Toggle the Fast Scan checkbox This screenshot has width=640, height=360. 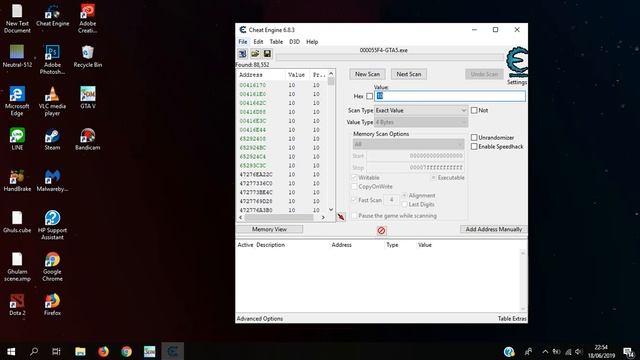pos(354,200)
